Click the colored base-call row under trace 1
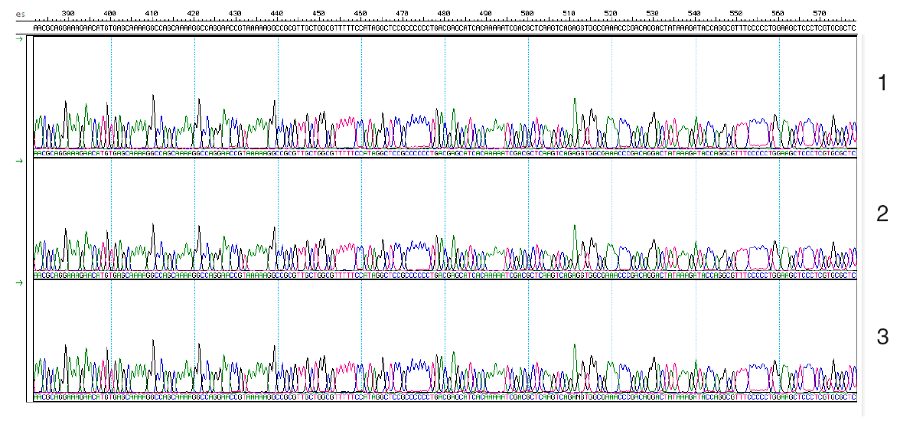Viewport: 900px width, 421px height. point(445,153)
